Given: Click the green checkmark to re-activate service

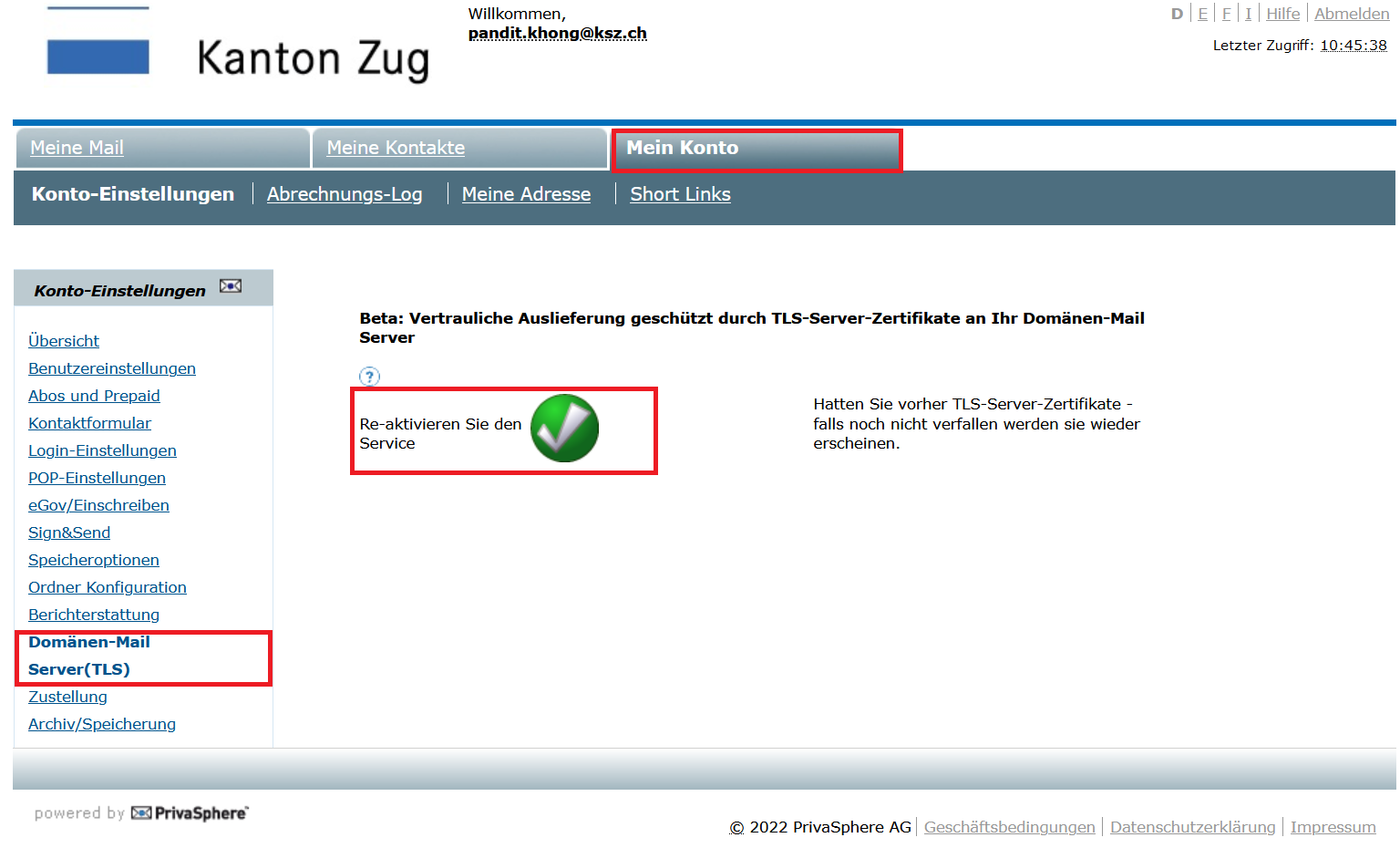Looking at the screenshot, I should (x=564, y=429).
